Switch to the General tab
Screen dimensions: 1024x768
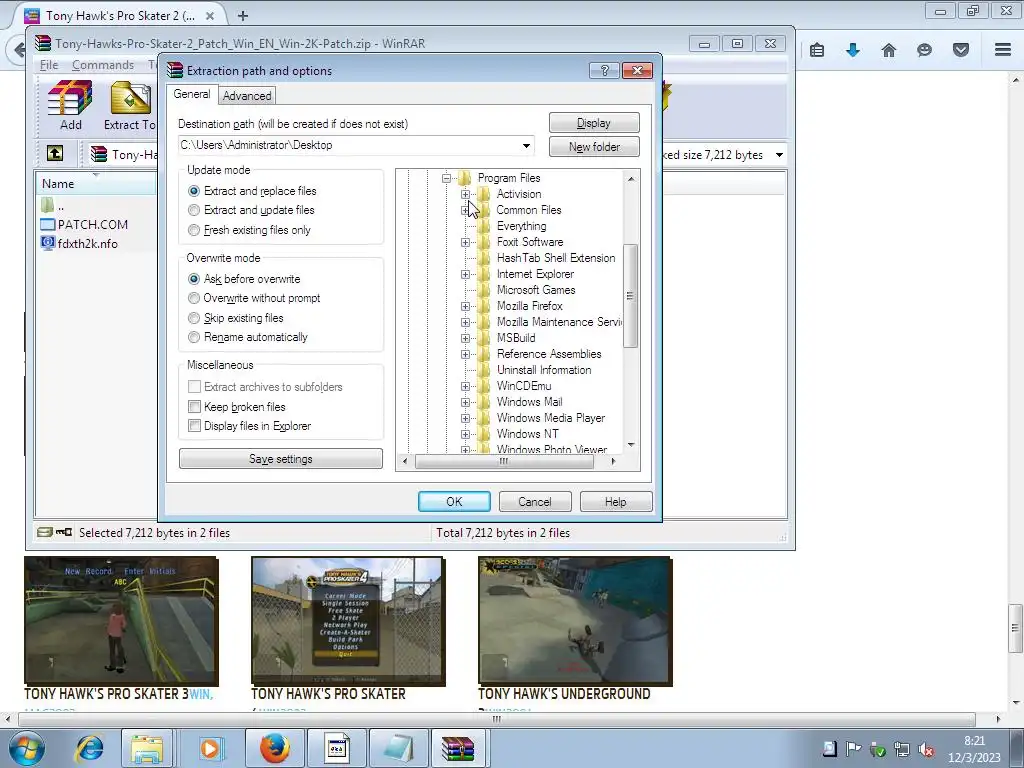click(x=191, y=94)
